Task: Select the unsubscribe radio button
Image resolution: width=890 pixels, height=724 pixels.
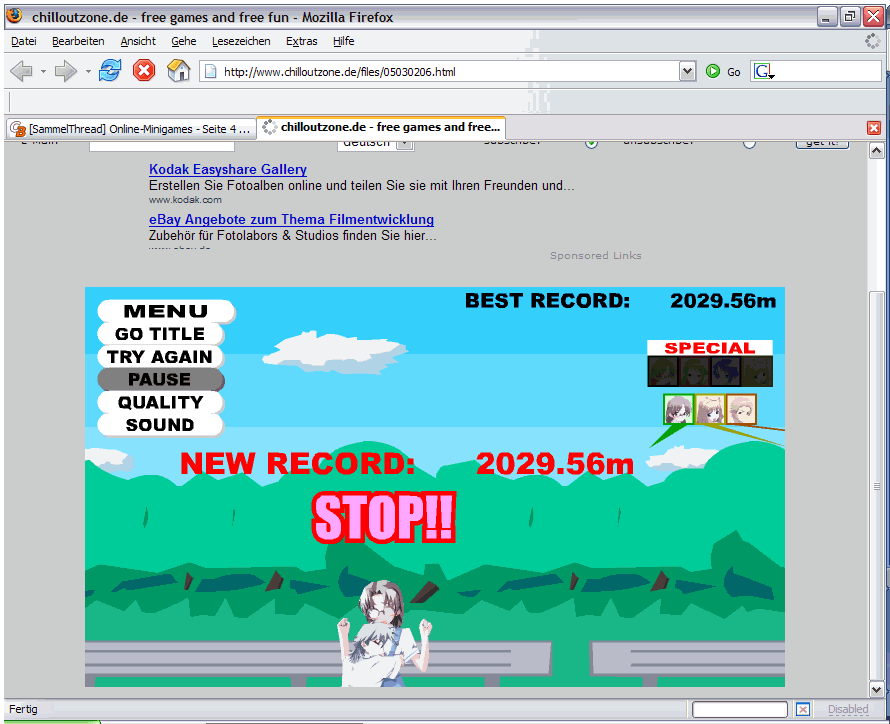Action: (749, 143)
